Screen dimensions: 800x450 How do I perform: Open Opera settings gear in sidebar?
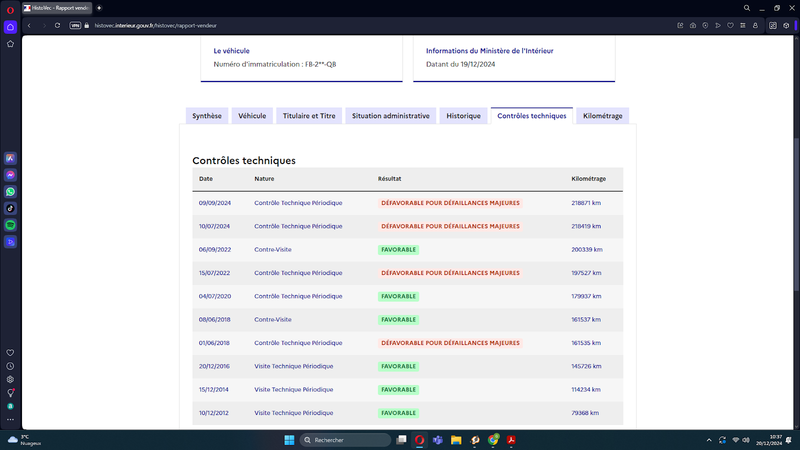click(10, 379)
